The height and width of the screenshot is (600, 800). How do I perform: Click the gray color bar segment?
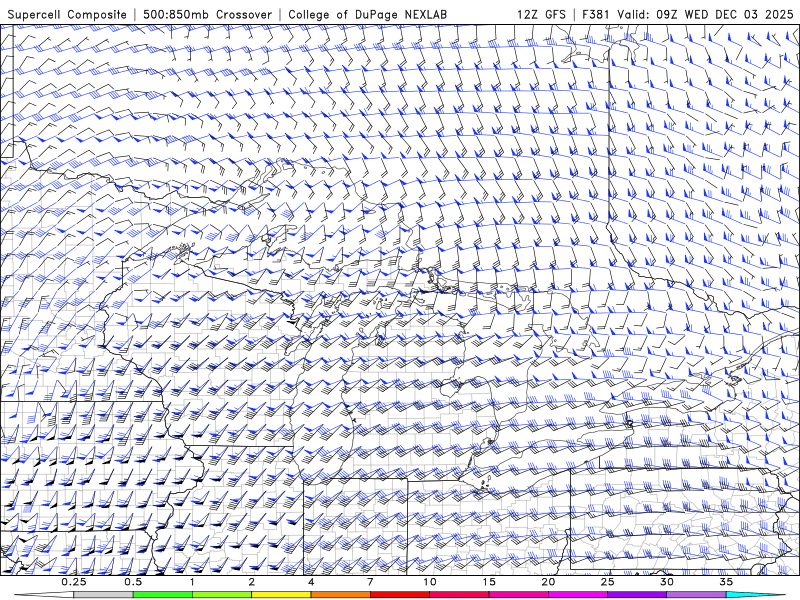pyautogui.click(x=104, y=595)
